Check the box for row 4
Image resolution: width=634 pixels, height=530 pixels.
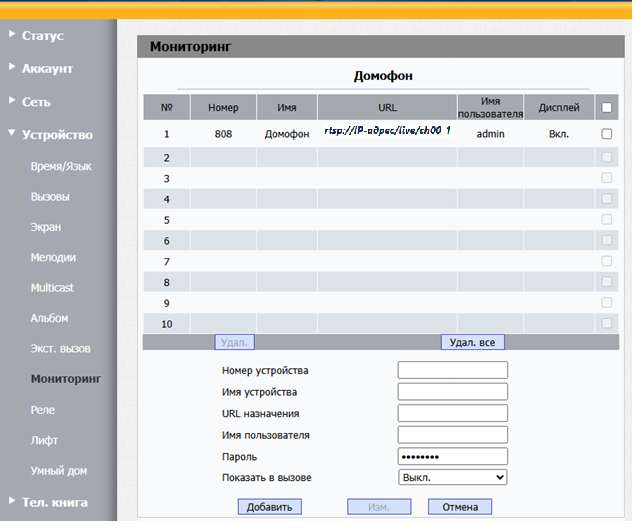coord(607,198)
